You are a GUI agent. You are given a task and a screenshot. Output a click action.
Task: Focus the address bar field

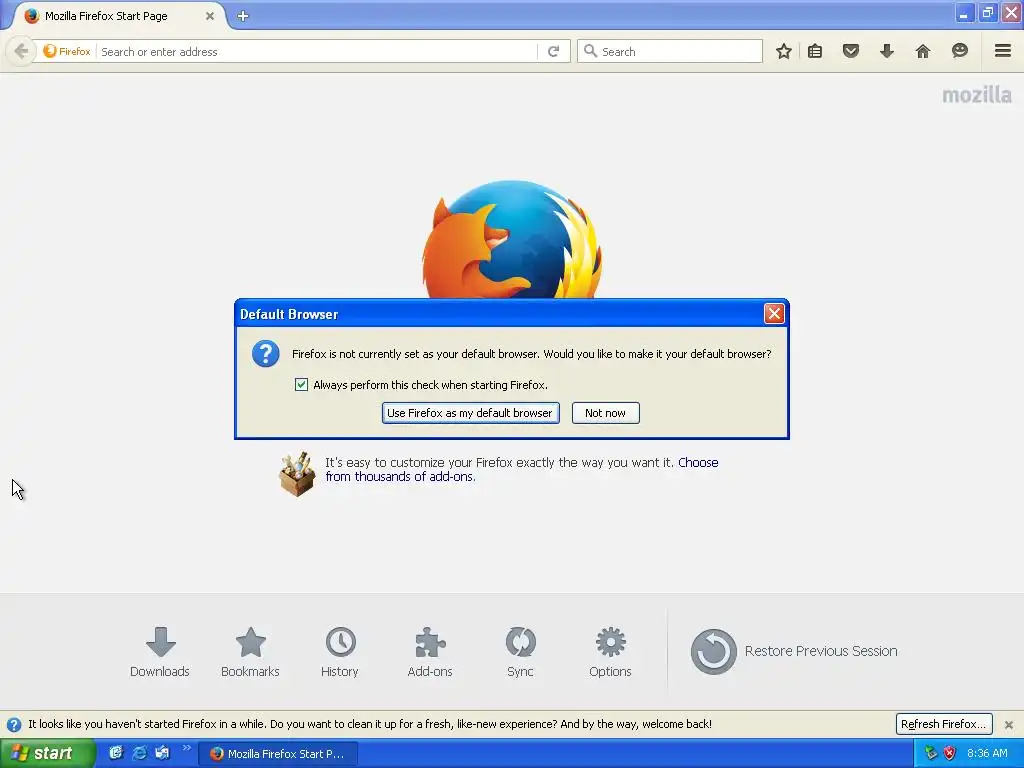317,51
